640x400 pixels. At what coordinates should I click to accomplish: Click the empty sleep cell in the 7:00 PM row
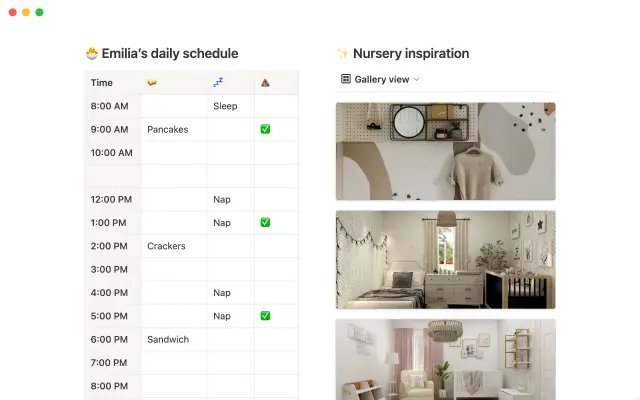point(231,362)
